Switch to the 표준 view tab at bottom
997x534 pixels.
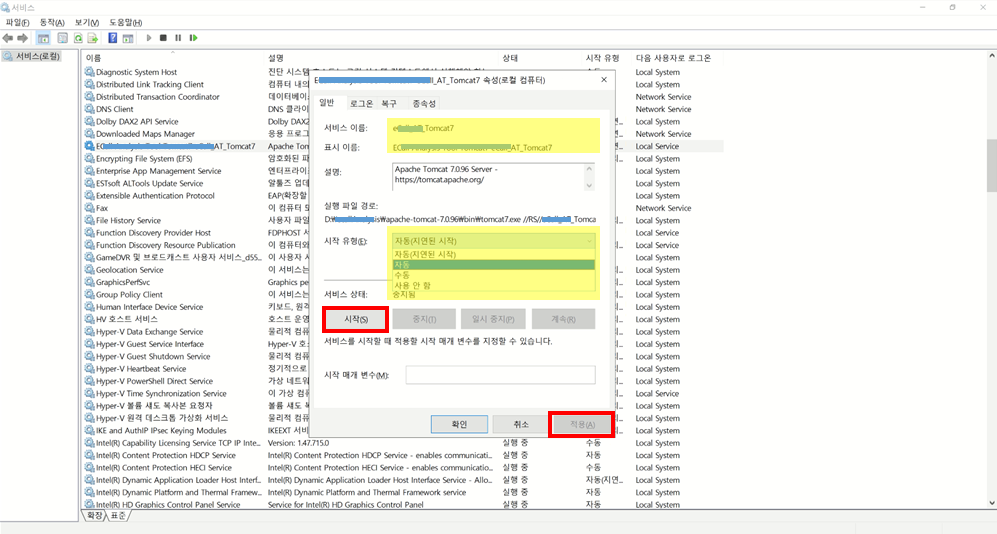tap(118, 516)
